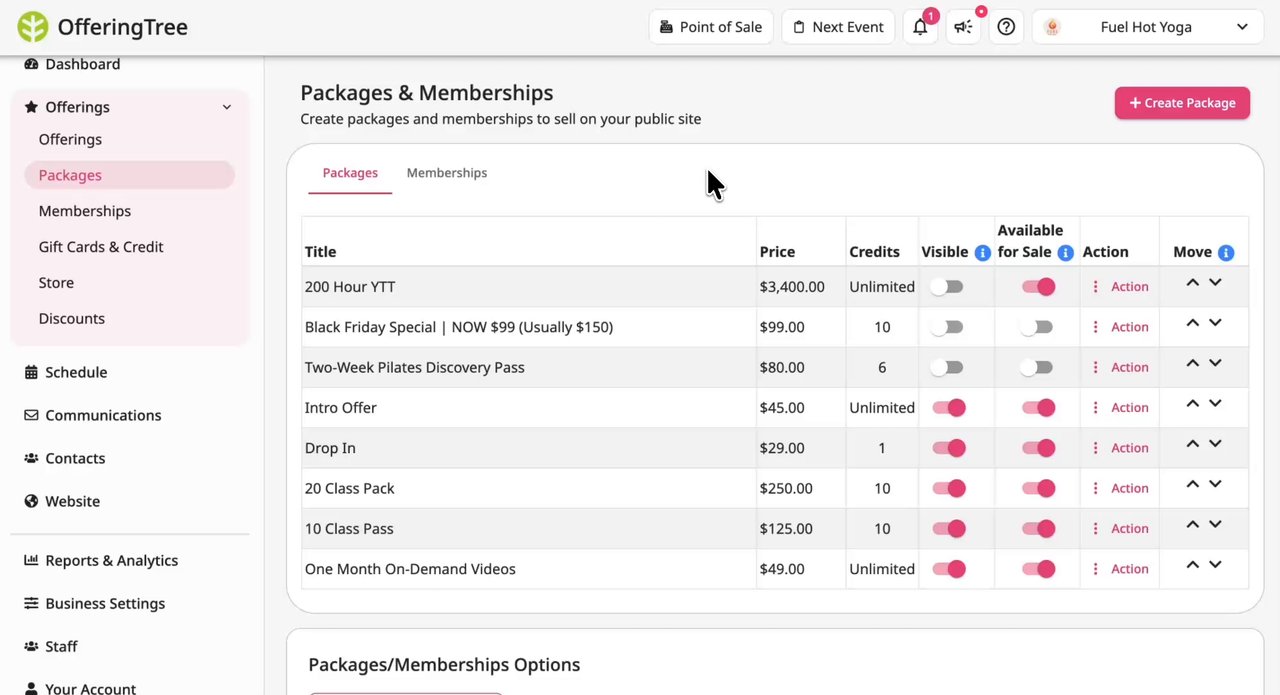Switch to the Memberships tab
The width and height of the screenshot is (1280, 695).
point(446,173)
